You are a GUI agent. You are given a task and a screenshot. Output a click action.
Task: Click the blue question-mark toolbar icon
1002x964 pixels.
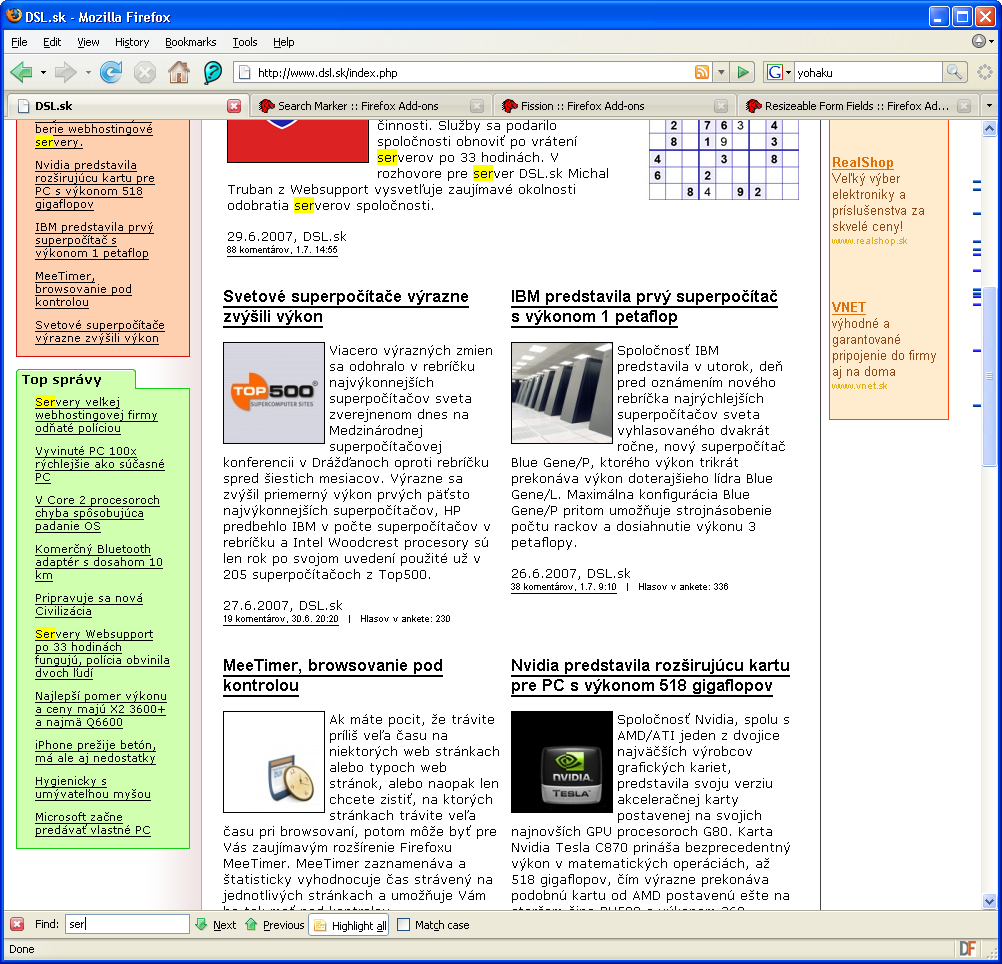click(x=213, y=72)
